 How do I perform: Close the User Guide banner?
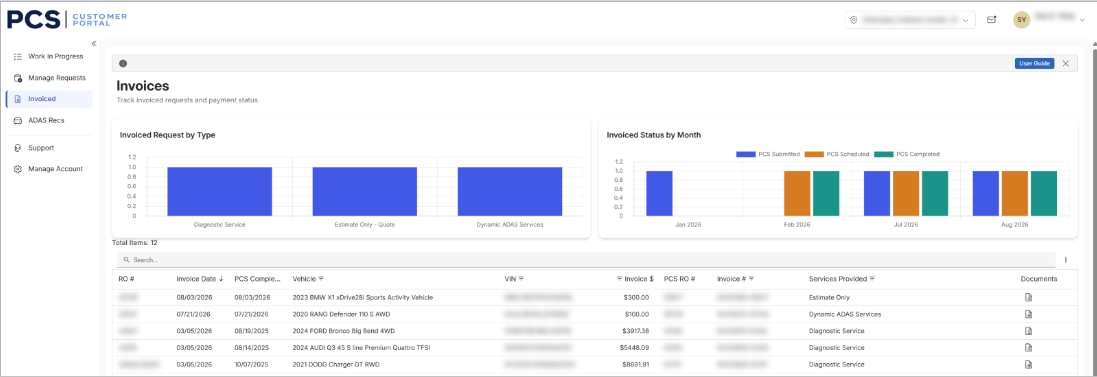tap(1066, 64)
